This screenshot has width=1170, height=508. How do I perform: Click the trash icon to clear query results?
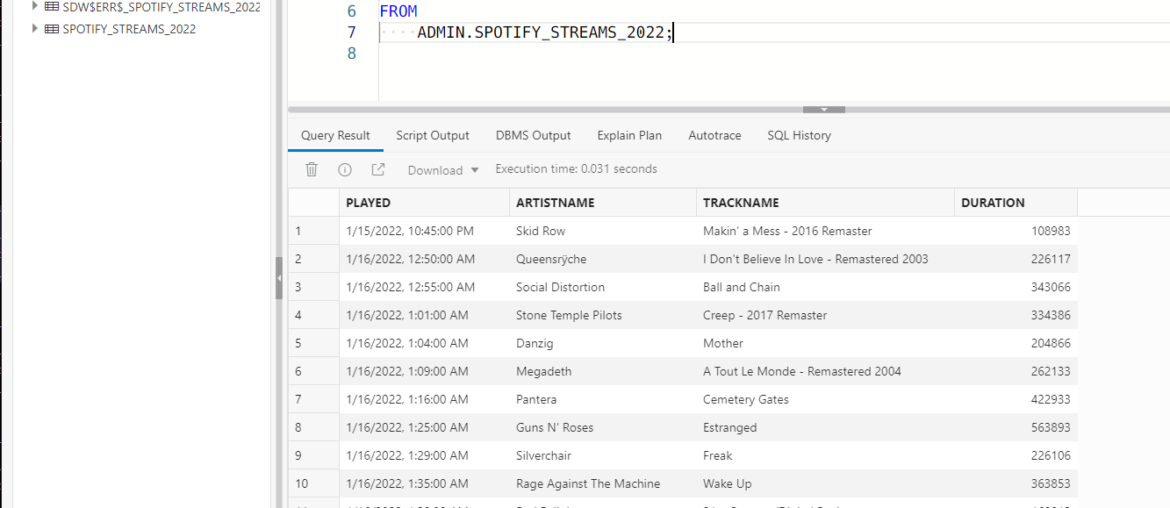click(312, 169)
